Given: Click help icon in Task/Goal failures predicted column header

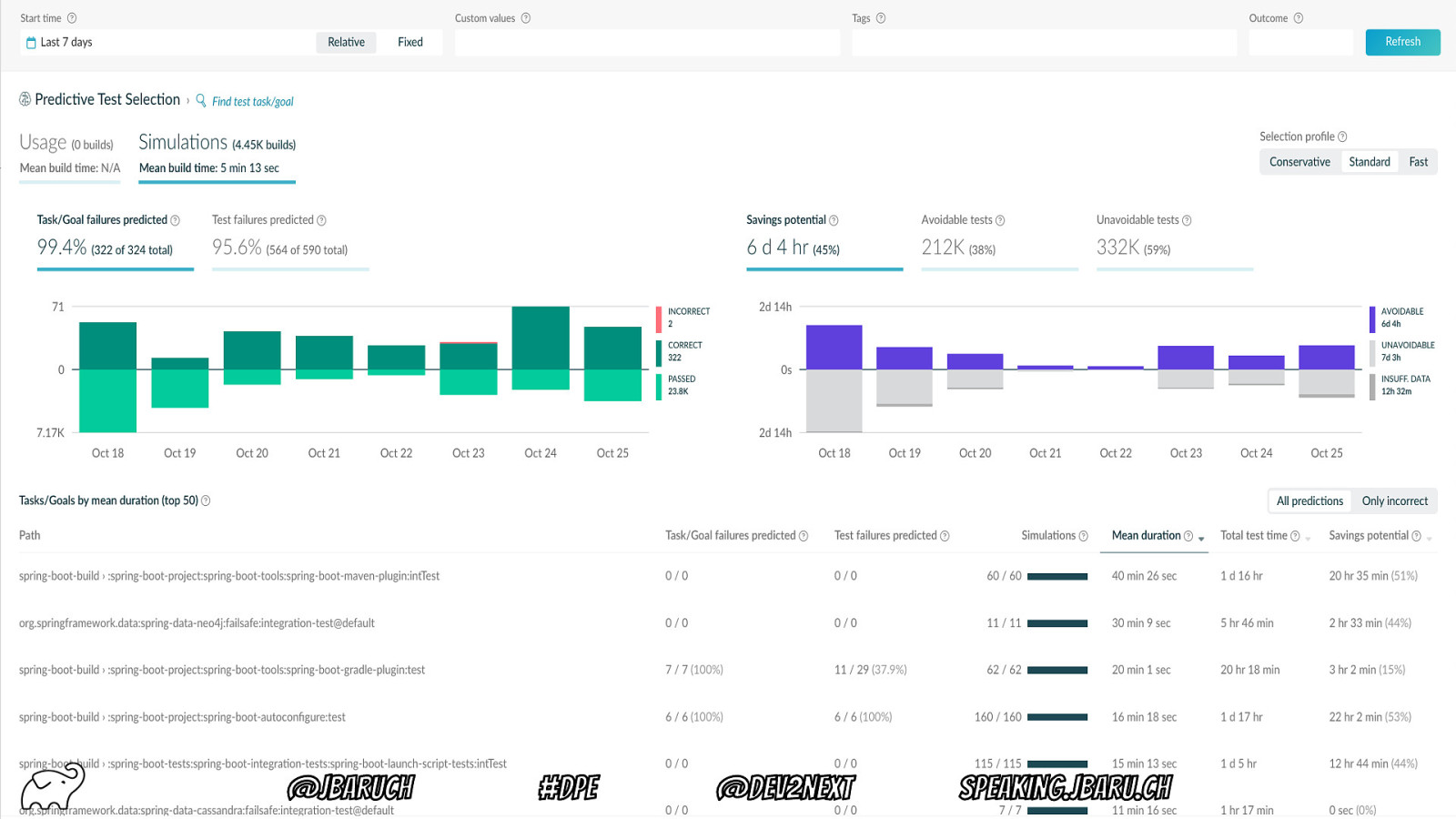Looking at the screenshot, I should point(804,536).
